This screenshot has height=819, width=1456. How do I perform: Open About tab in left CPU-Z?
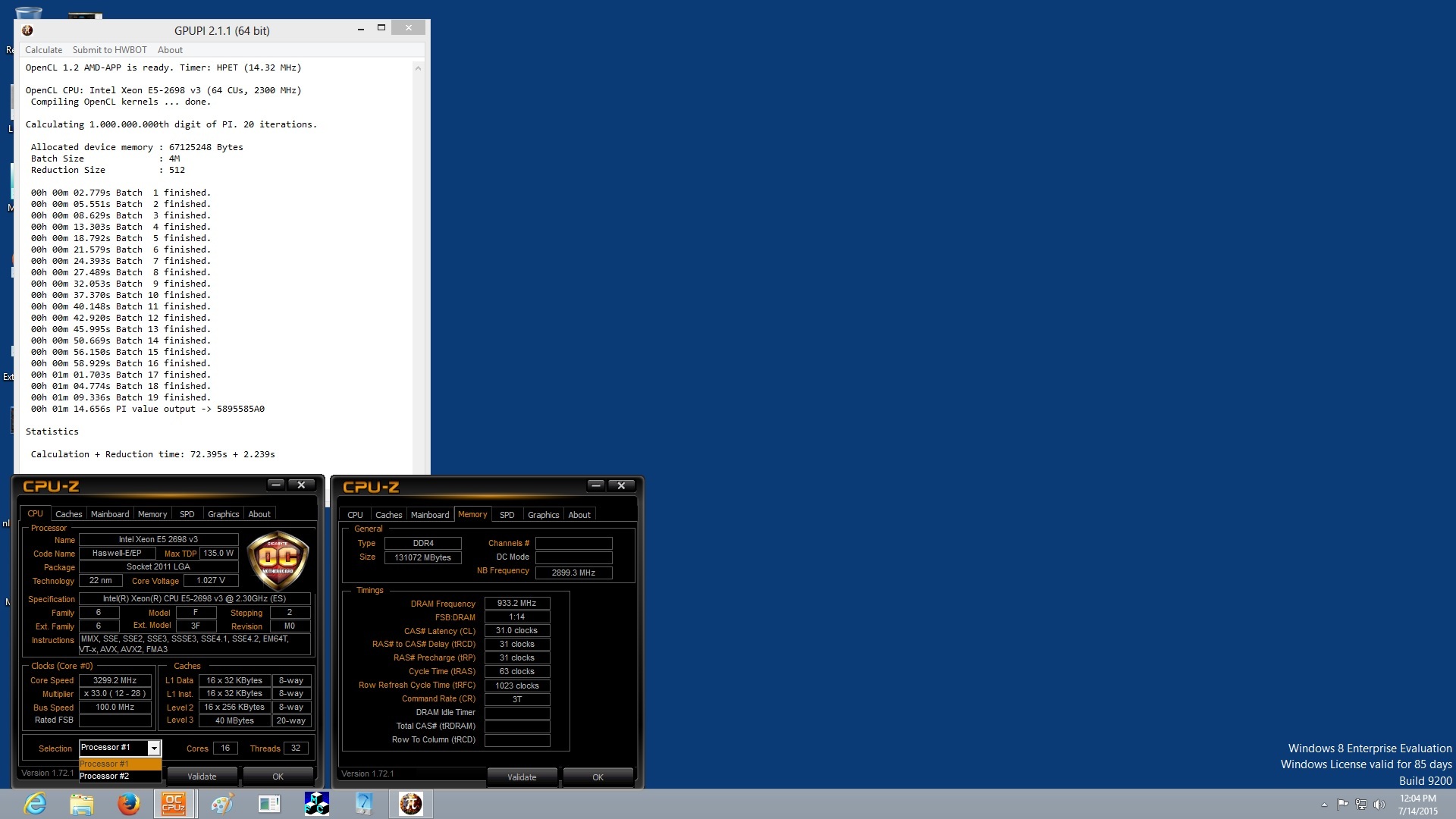259,514
